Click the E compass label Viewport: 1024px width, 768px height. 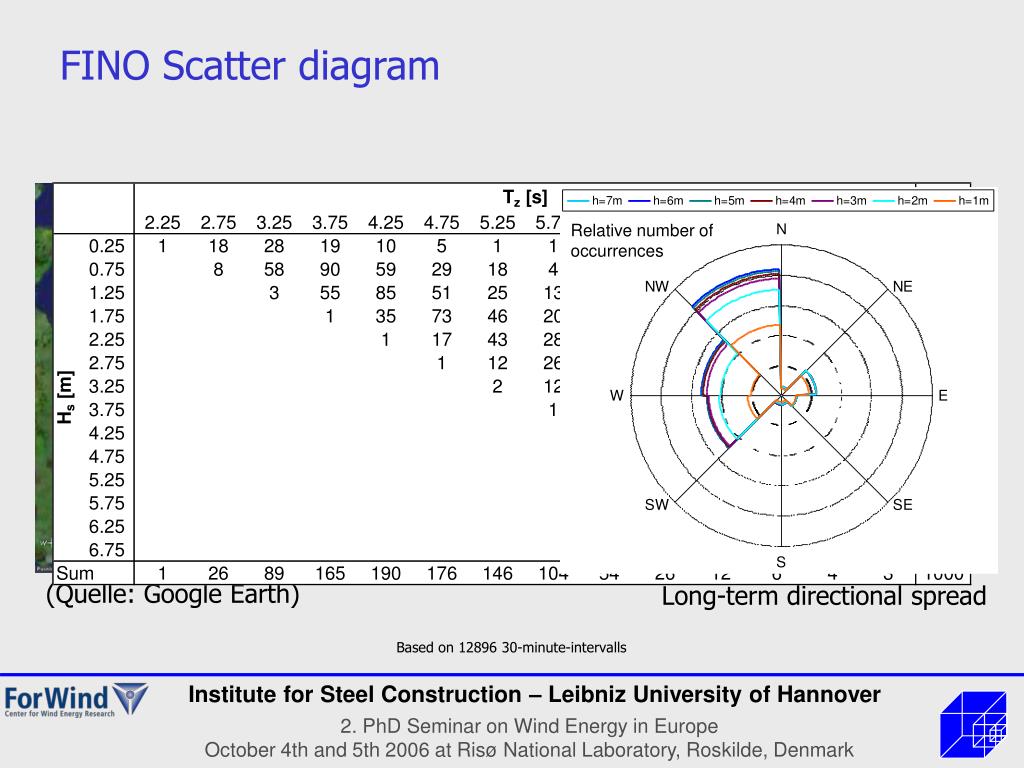coord(943,396)
